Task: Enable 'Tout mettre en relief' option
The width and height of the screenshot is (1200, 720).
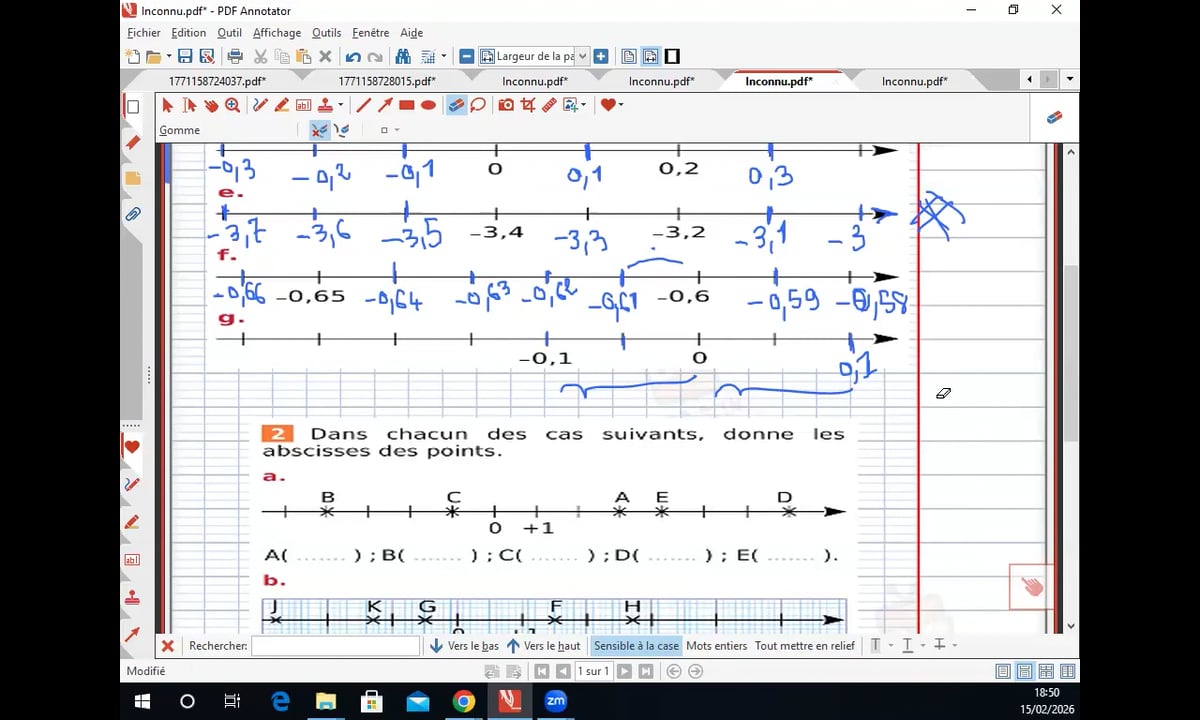Action: [804, 646]
